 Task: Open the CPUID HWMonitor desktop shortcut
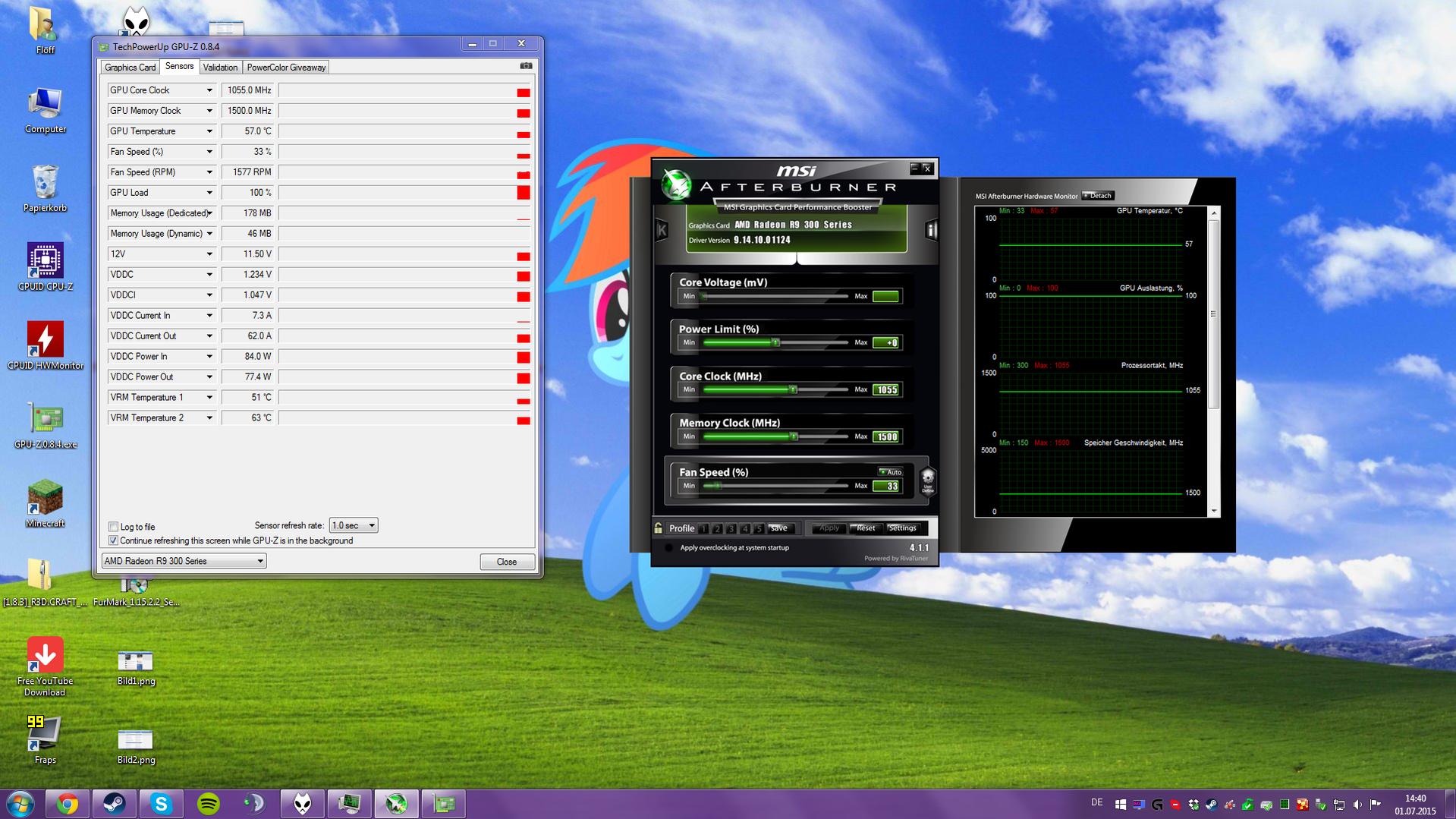coord(45,346)
